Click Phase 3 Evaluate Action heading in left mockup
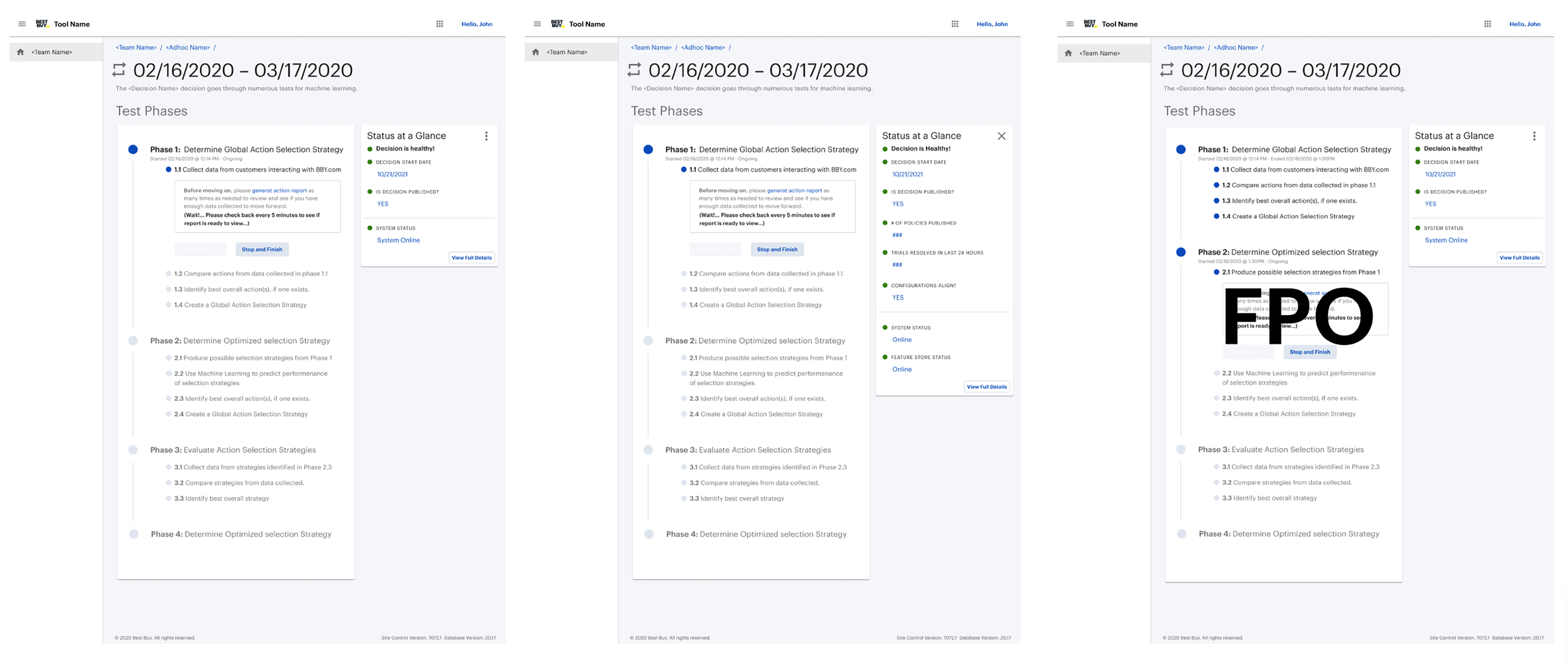Image resolution: width=1568 pixels, height=665 pixels. (233, 450)
